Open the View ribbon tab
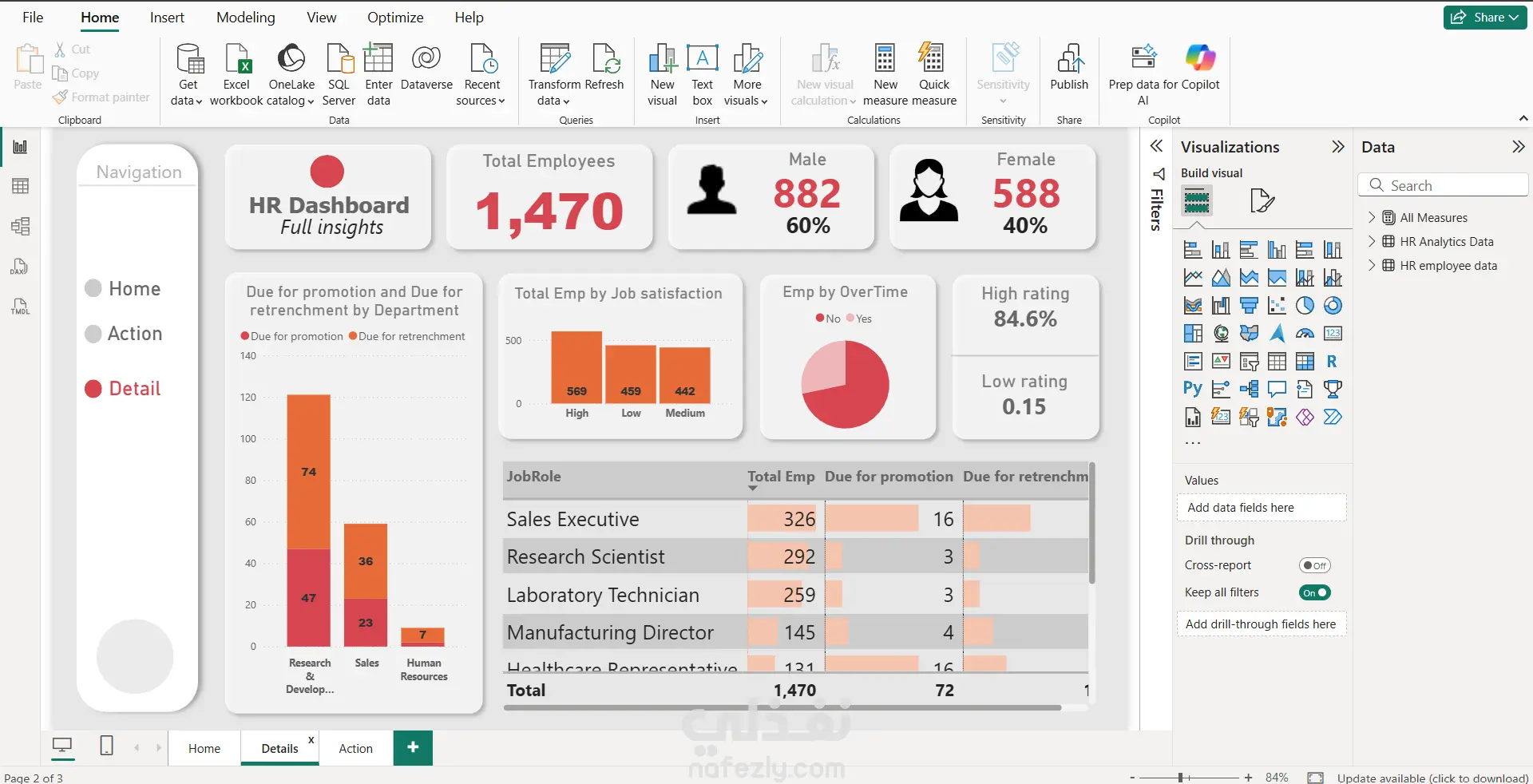Image resolution: width=1533 pixels, height=784 pixels. [x=322, y=18]
